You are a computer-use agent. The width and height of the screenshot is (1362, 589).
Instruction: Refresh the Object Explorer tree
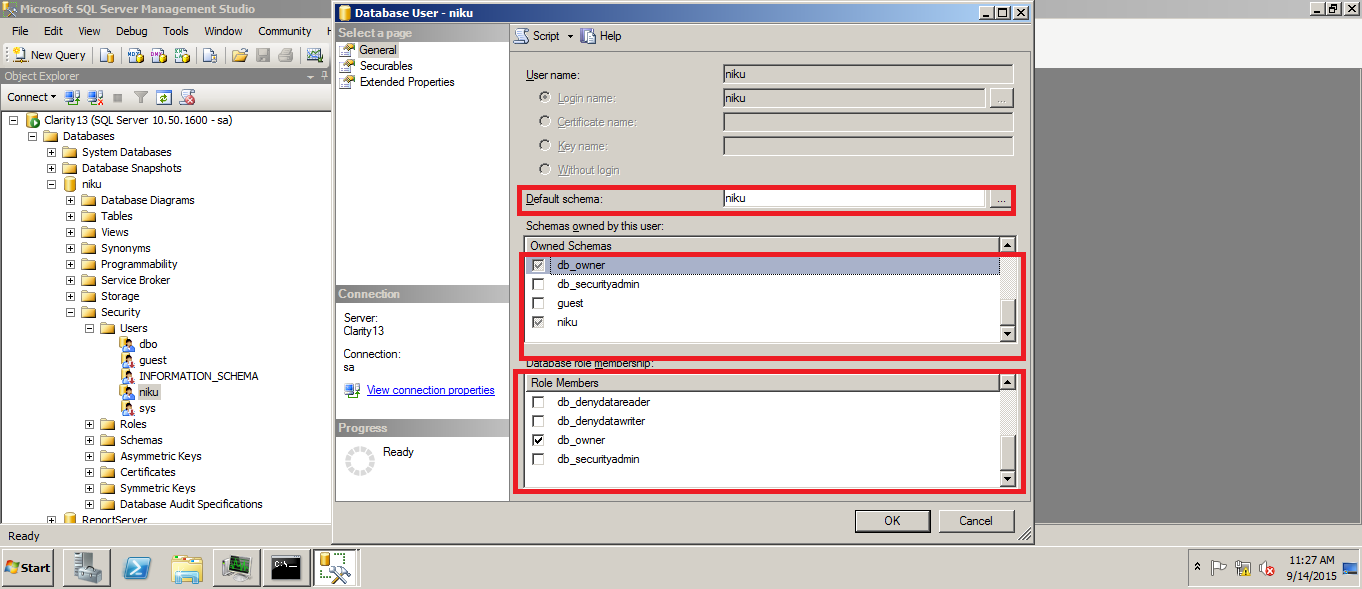[x=162, y=97]
